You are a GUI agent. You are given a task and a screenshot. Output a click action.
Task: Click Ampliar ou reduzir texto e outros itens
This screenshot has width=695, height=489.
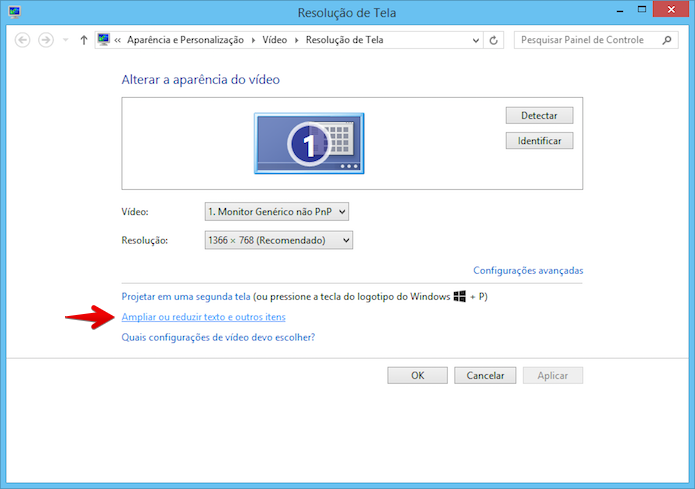(203, 317)
